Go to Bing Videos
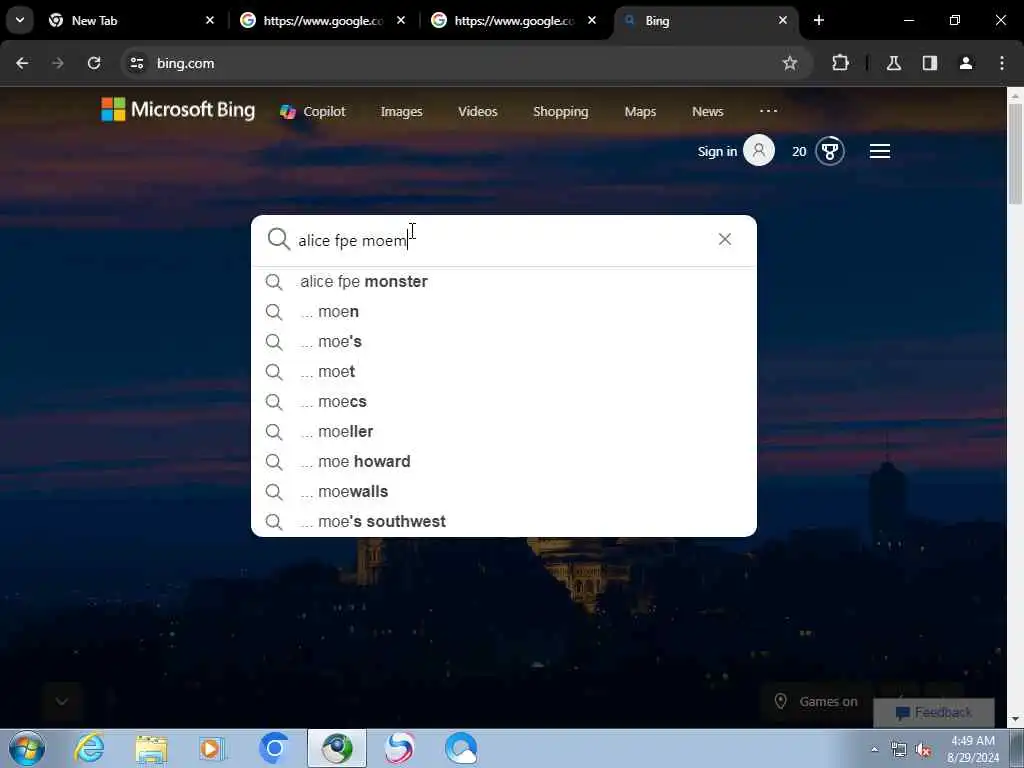 [478, 112]
